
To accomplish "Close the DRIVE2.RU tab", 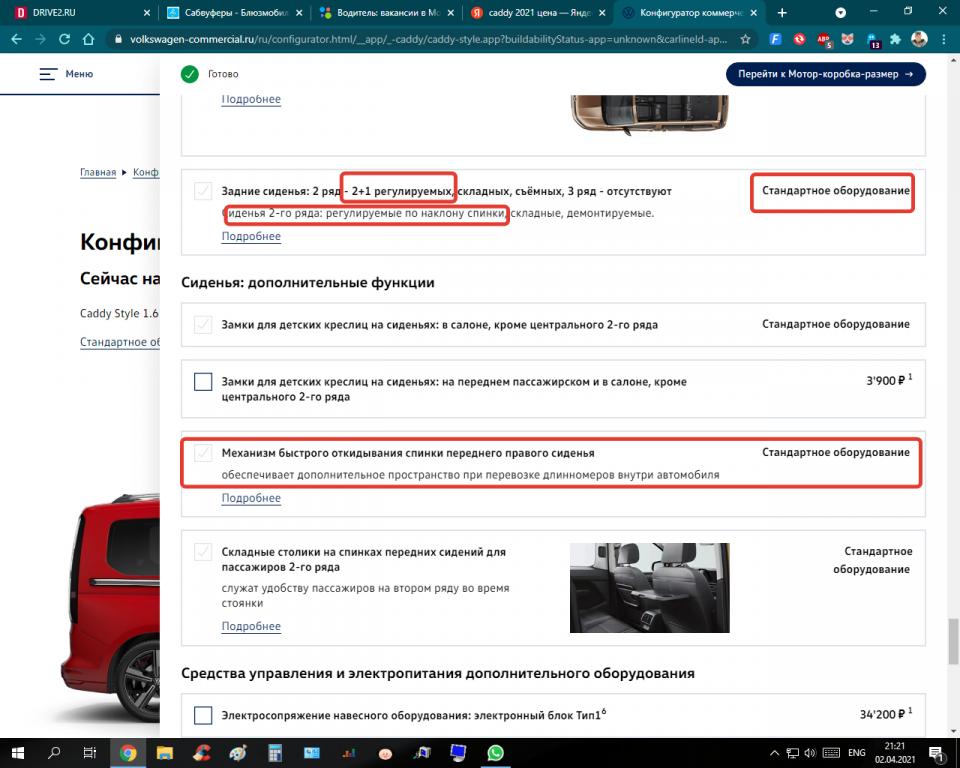I will 146,13.
